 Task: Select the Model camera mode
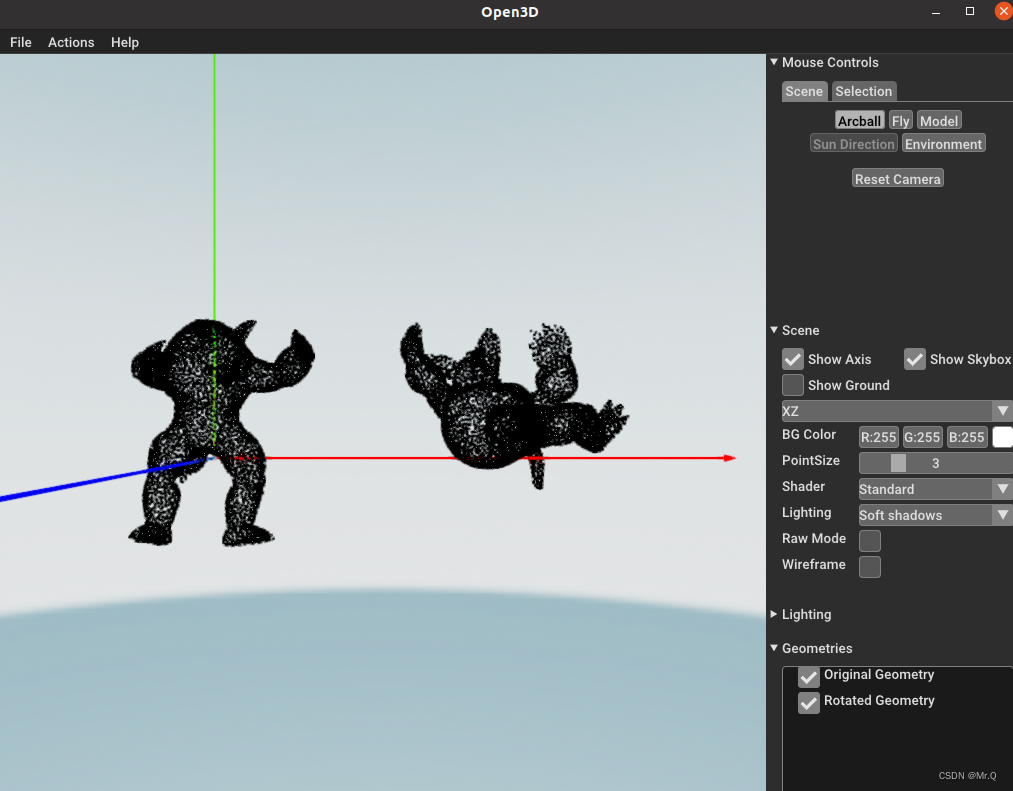(x=938, y=120)
